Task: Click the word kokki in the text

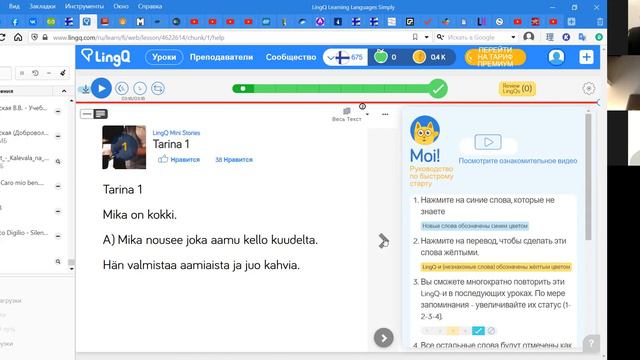Action: coord(160,215)
